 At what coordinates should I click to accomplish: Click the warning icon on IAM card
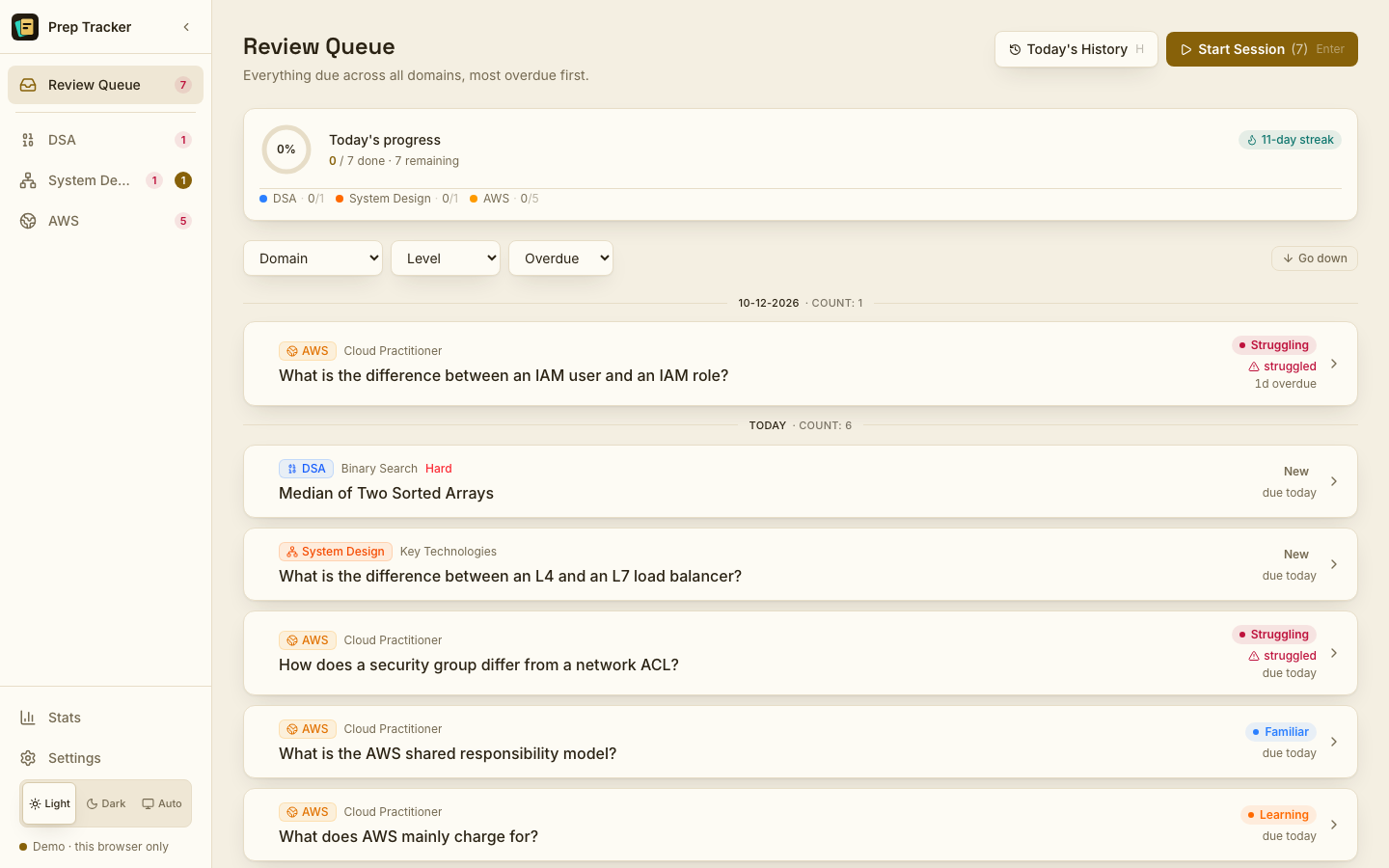point(1254,366)
